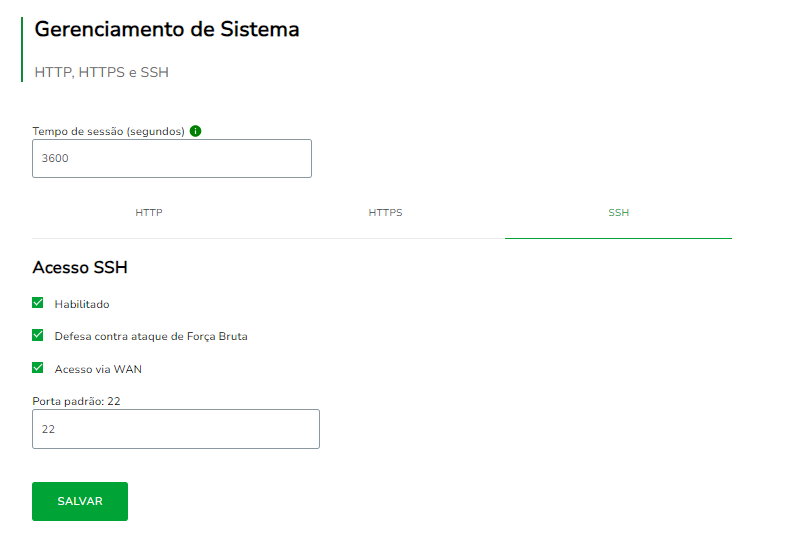
Task: Click the Tempo de sessão (segundos) label
Action: 108,131
